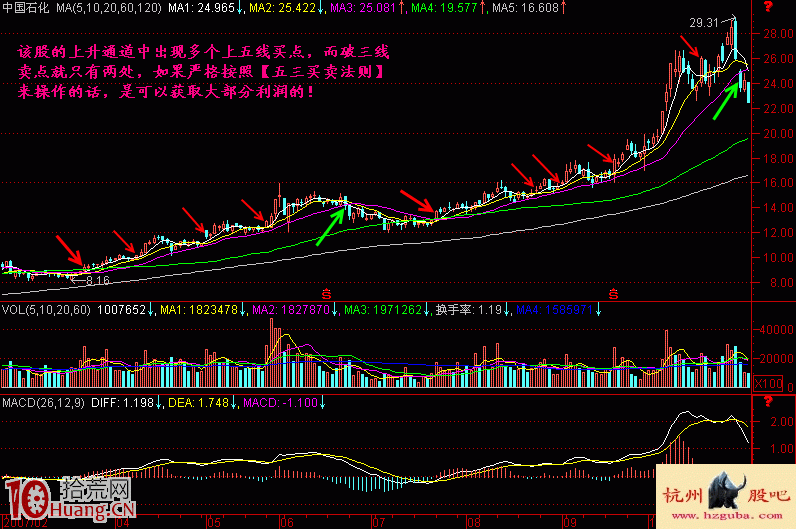
Task: Click the 24.00 price axis label
Action: (778, 84)
